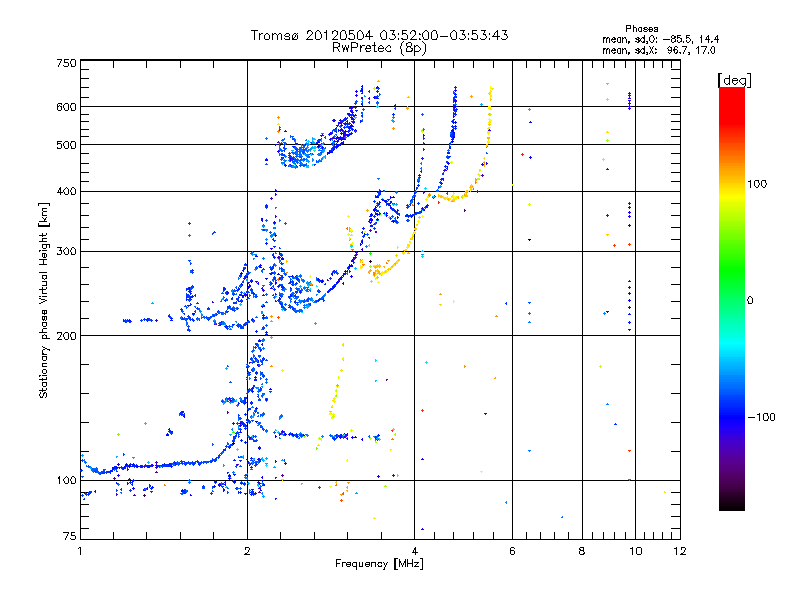Select the subtitle 'RwPretec (8p)'
The width and height of the screenshot is (800, 600).
coord(379,48)
